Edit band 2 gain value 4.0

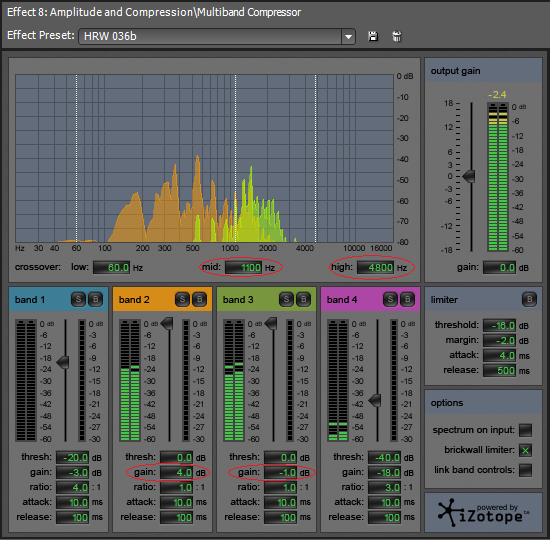(x=176, y=473)
